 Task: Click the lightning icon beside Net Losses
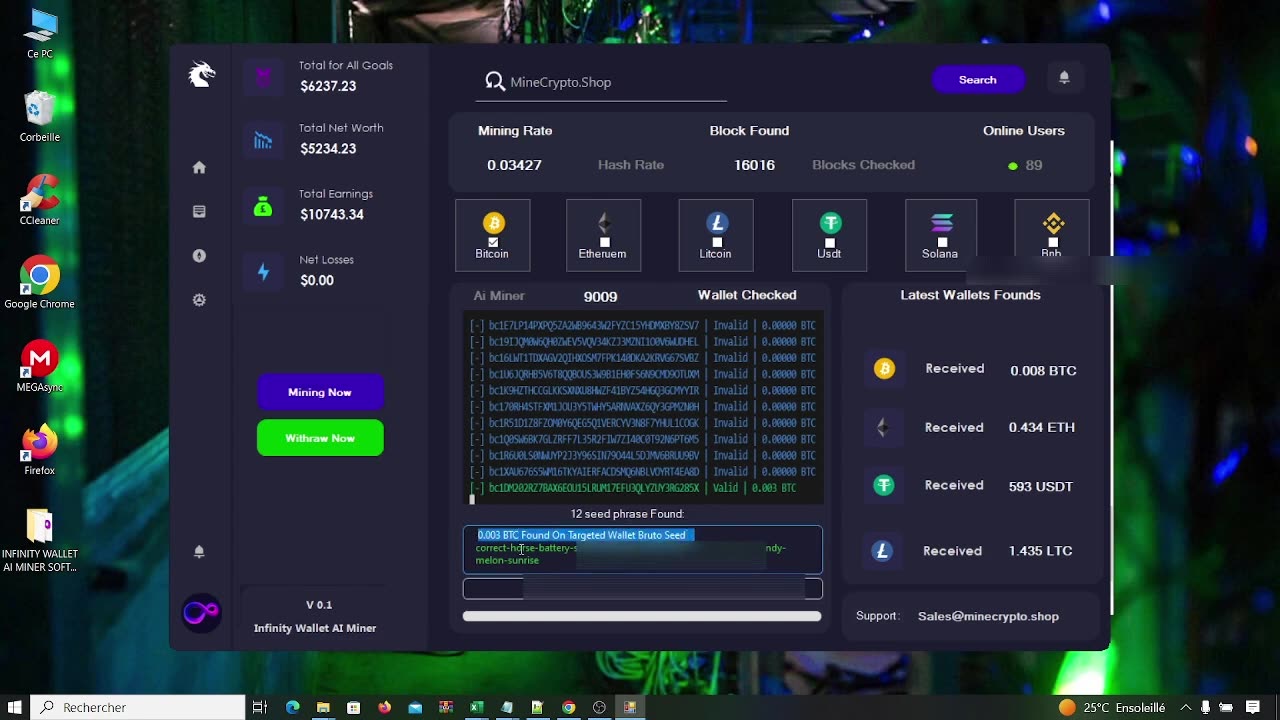click(x=263, y=272)
